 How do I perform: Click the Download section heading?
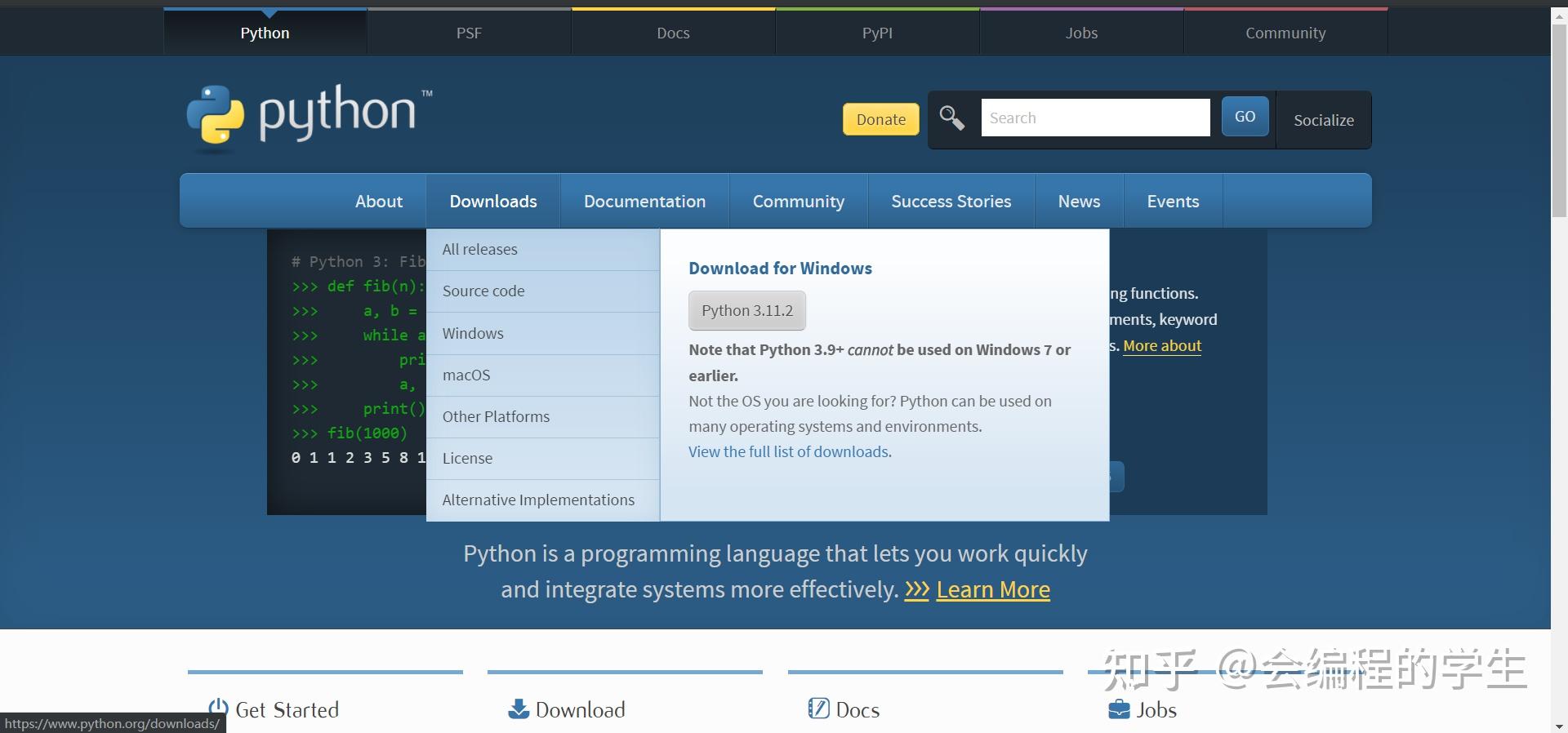pyautogui.click(x=580, y=709)
